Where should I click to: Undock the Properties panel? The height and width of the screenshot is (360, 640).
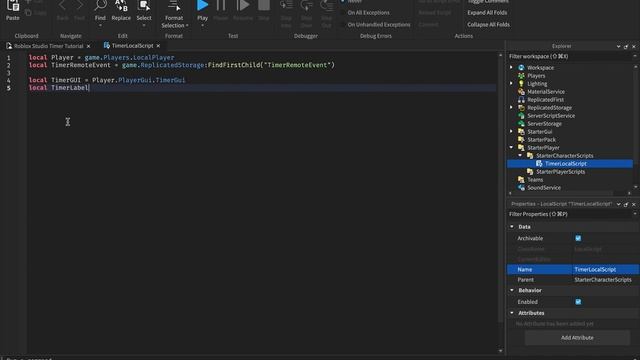pyautogui.click(x=626, y=204)
